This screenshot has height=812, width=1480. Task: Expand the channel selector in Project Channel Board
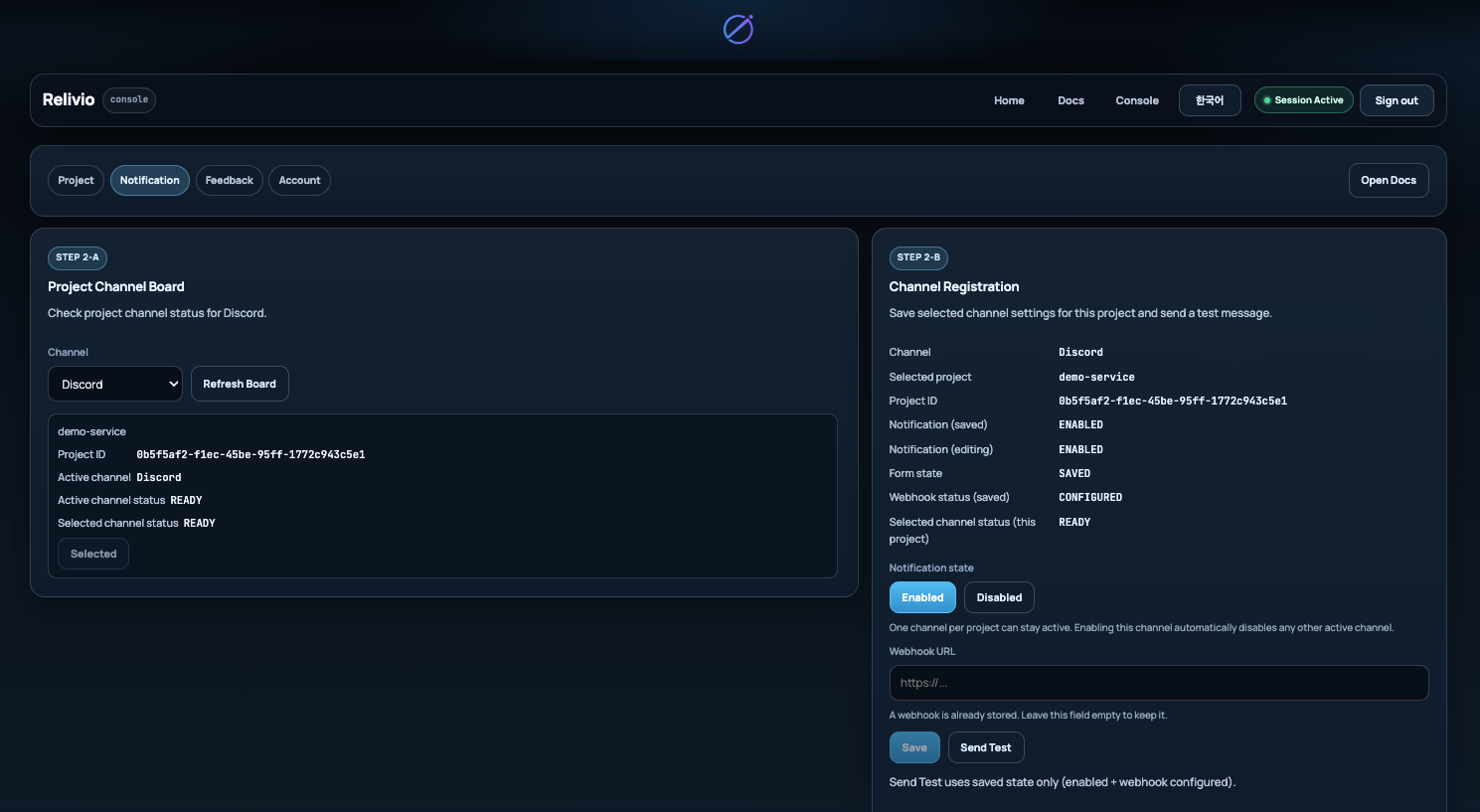(114, 384)
